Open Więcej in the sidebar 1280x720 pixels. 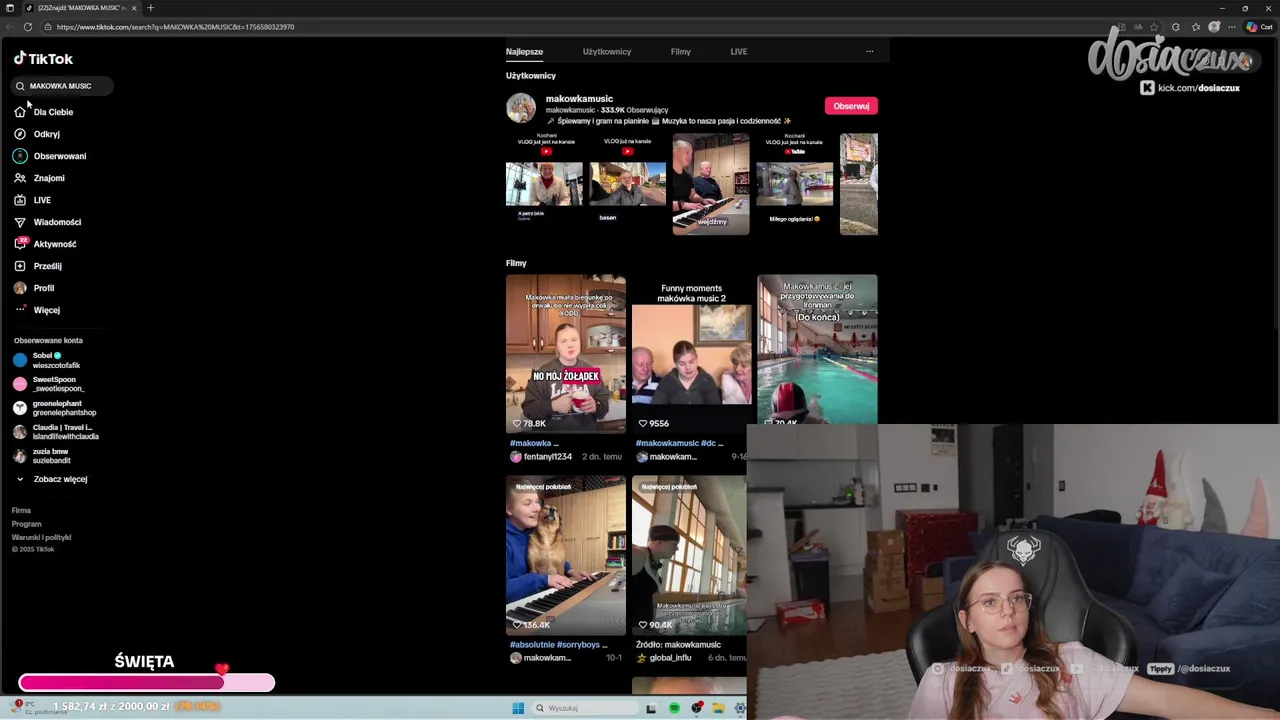(x=37, y=310)
